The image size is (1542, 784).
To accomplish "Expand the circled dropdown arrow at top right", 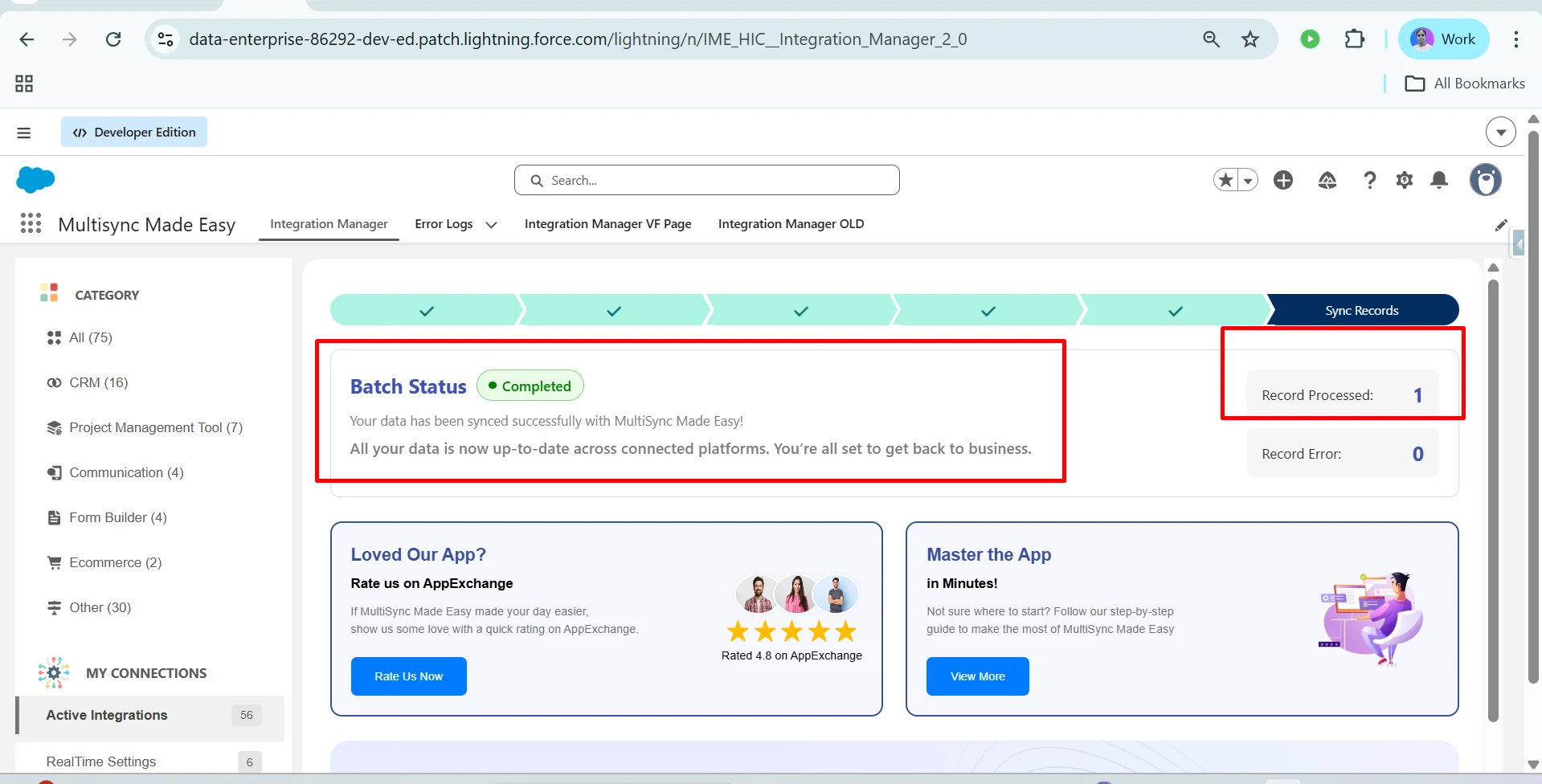I will (1500, 132).
